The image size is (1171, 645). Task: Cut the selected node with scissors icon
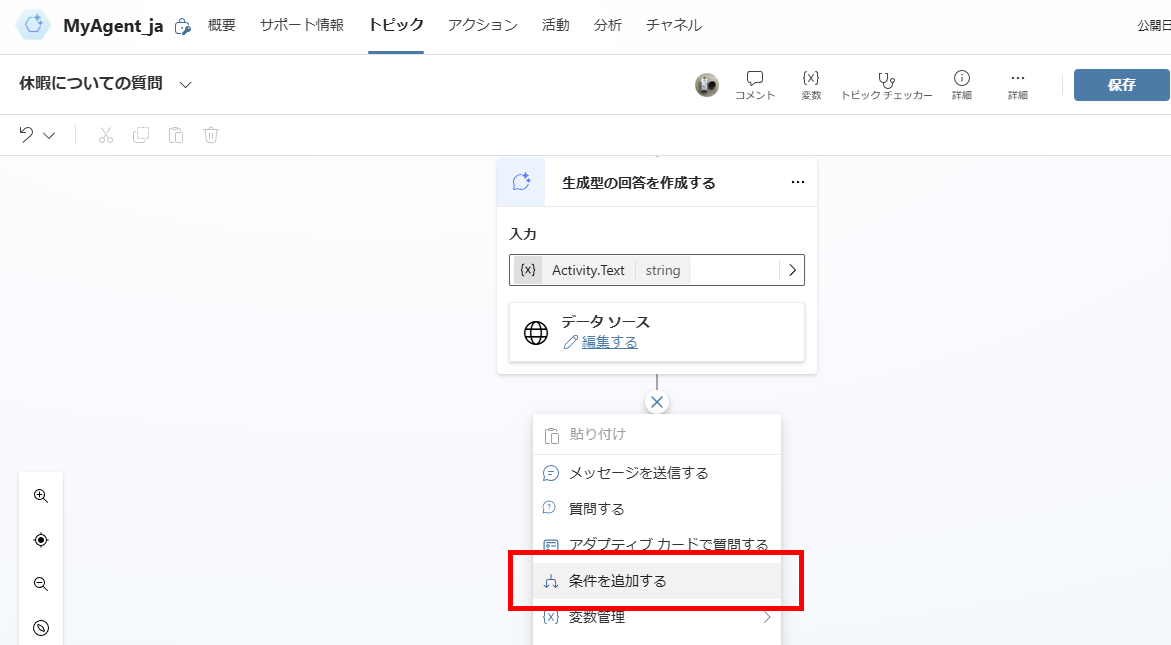(x=105, y=134)
